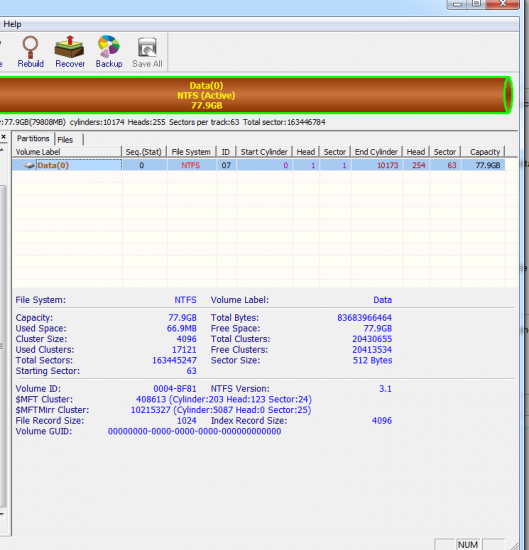Click the NTFS cell in Data(0) row
529x550 pixels.
(191, 165)
